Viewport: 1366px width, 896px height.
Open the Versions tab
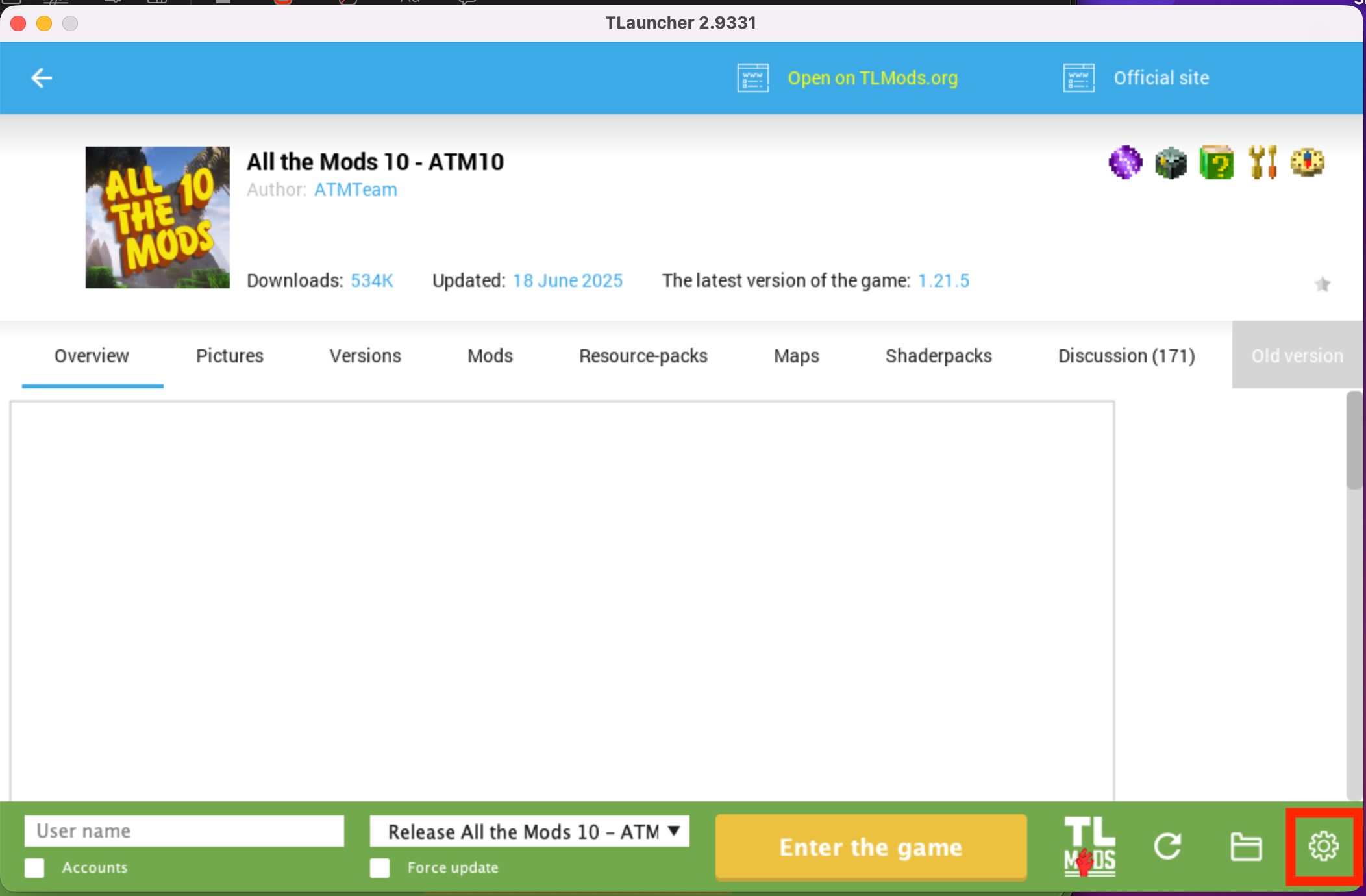click(x=366, y=356)
